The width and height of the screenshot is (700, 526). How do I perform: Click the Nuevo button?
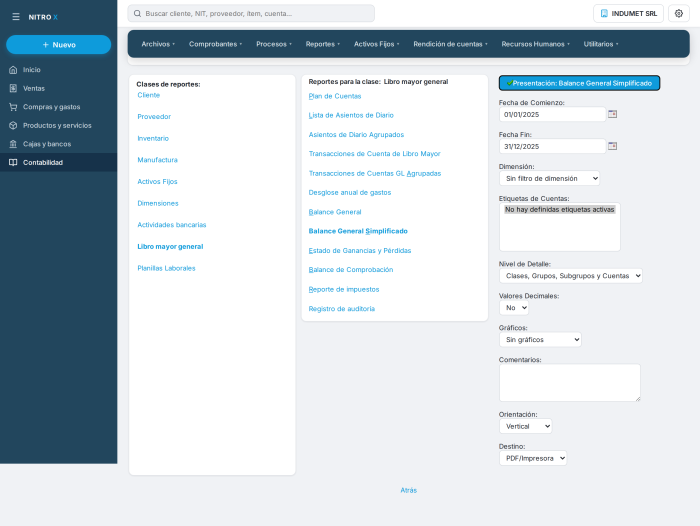pyautogui.click(x=58, y=45)
